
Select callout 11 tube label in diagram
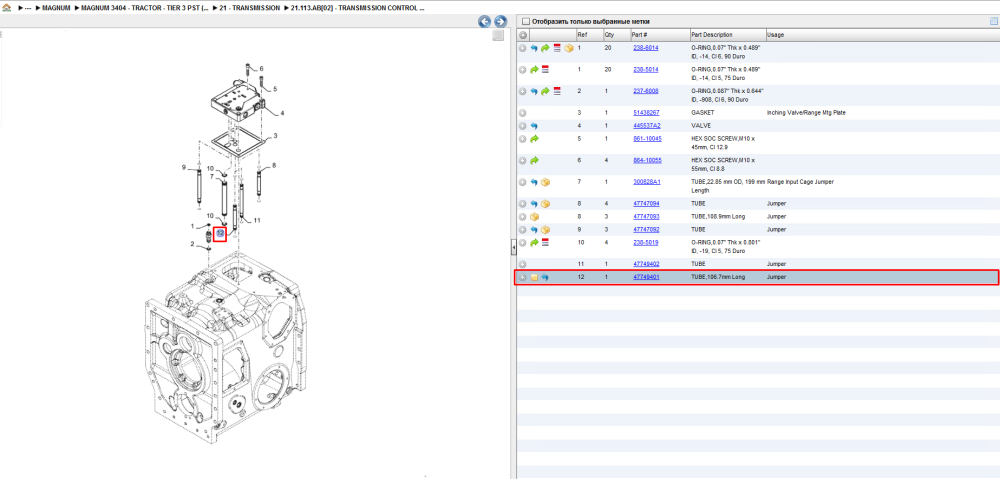pyautogui.click(x=257, y=221)
